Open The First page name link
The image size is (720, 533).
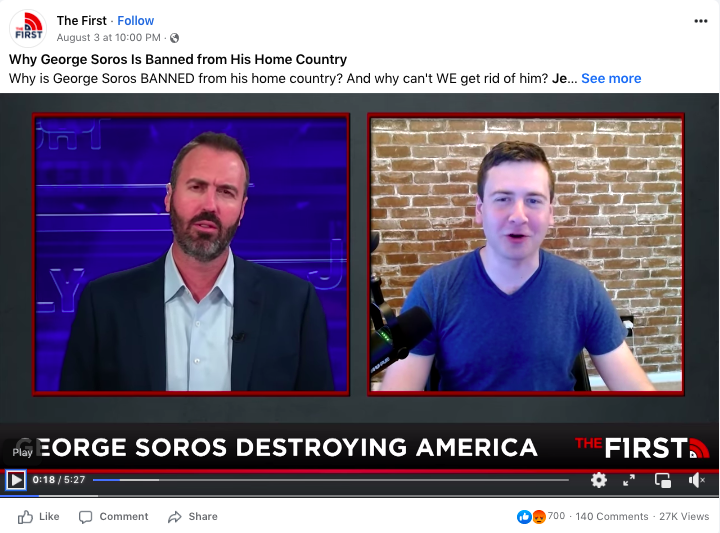(x=82, y=21)
